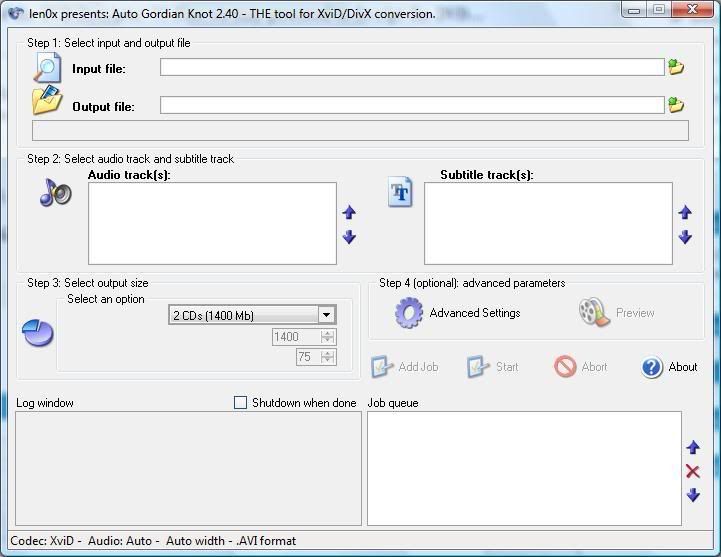
Task: Click the output file folder icon
Action: point(47,99)
